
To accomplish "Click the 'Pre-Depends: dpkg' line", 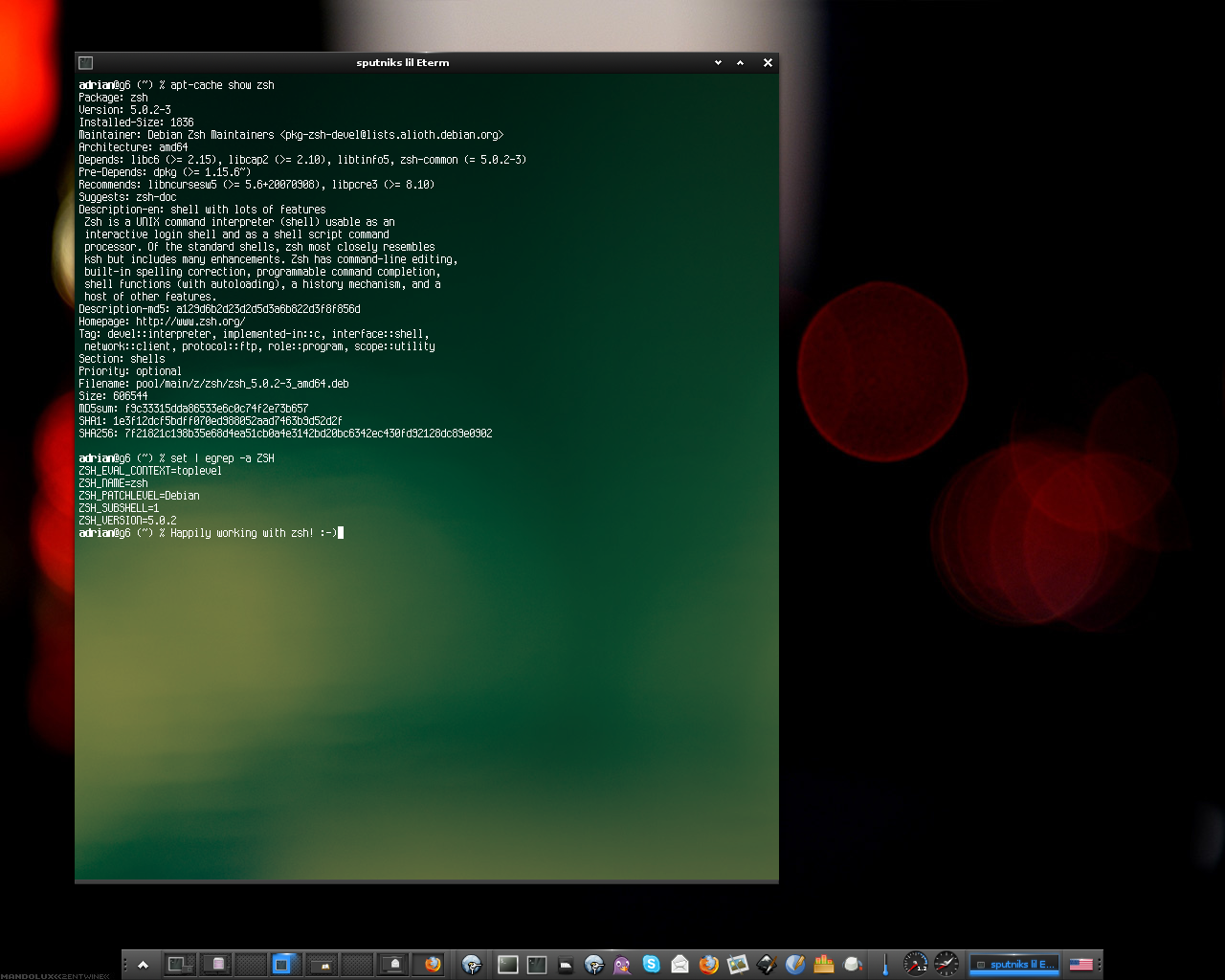I will [x=165, y=172].
